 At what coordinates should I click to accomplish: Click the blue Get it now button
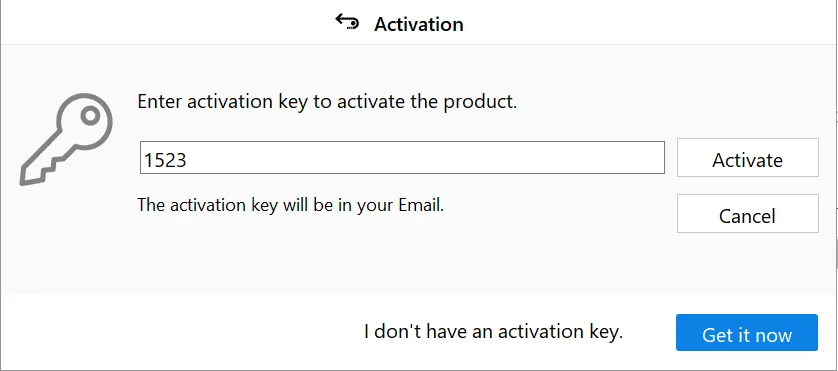tap(747, 333)
